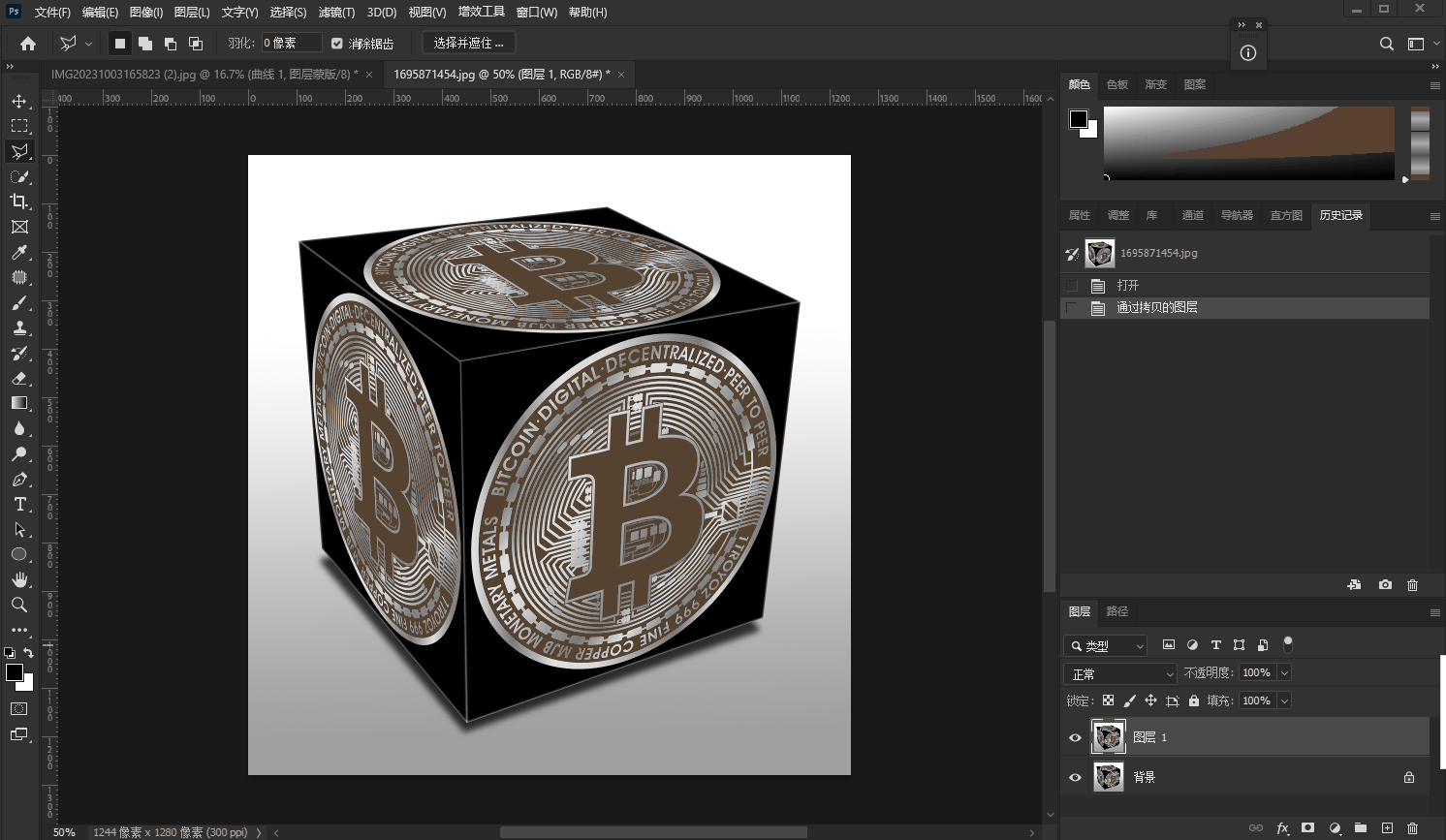Image resolution: width=1446 pixels, height=840 pixels.
Task: Select the Quick Selection tool
Action: [x=19, y=176]
